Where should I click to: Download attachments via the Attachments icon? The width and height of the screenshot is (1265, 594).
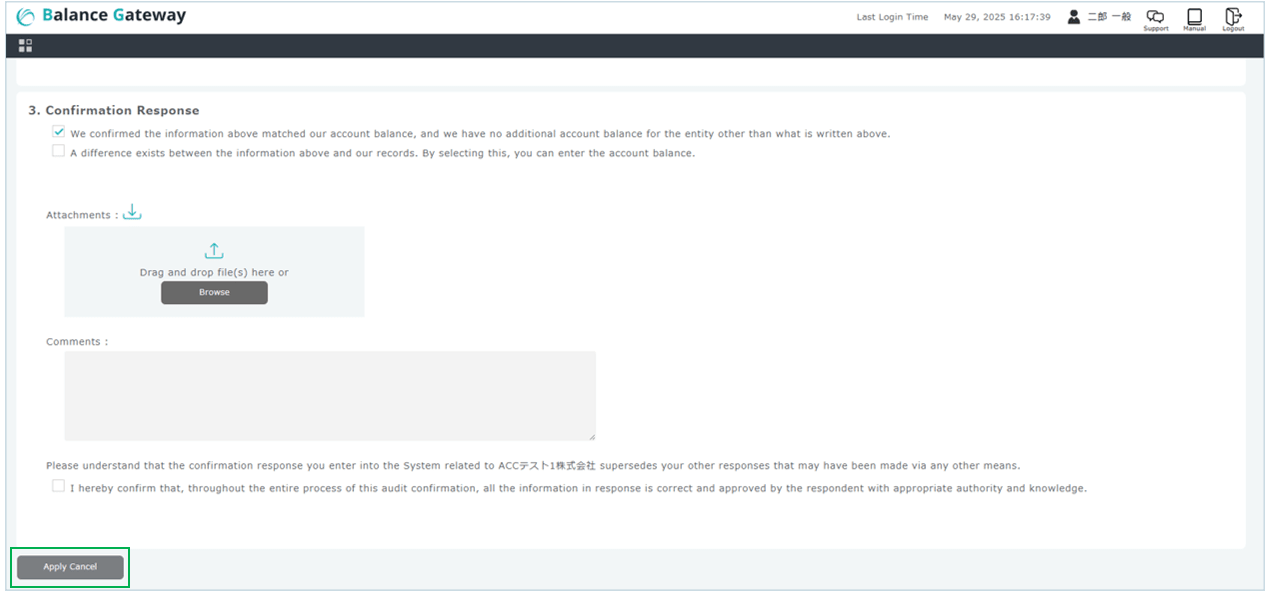pyautogui.click(x=132, y=213)
